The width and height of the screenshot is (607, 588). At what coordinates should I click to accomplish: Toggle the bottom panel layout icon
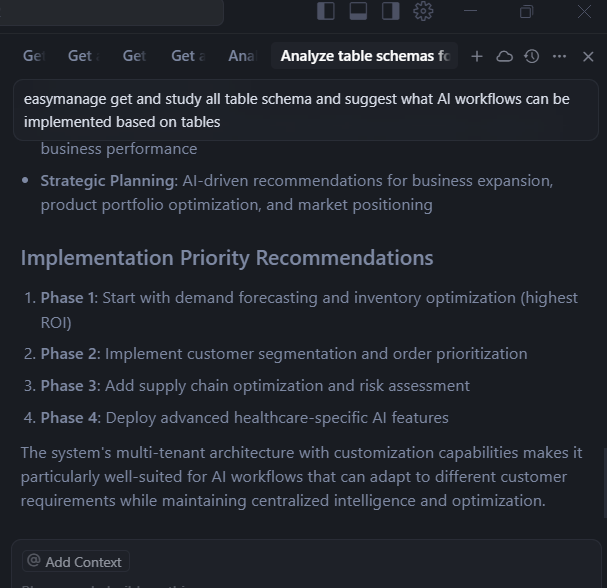[x=358, y=11]
